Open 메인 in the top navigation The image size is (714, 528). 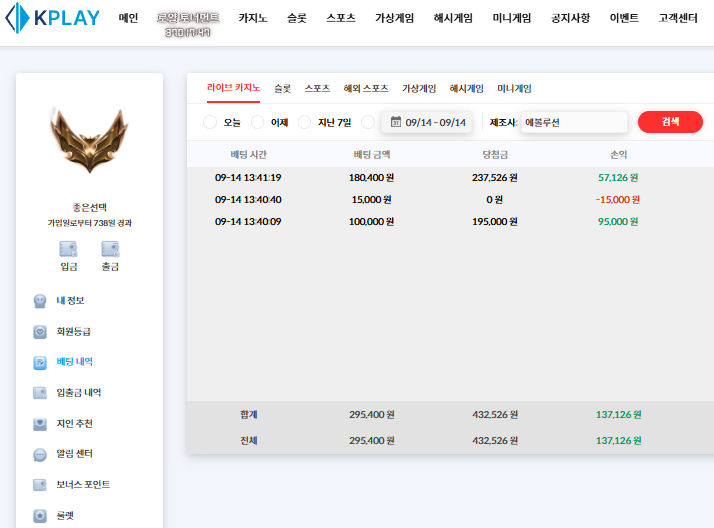[x=128, y=18]
